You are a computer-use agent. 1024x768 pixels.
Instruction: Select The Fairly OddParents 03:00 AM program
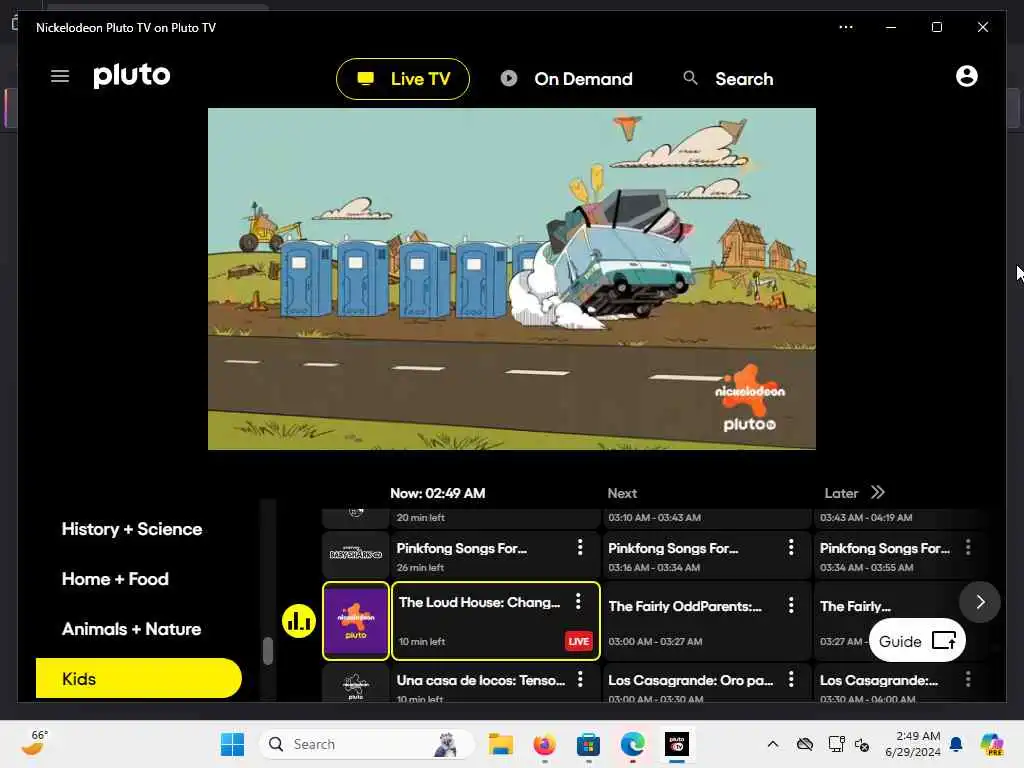coord(707,621)
